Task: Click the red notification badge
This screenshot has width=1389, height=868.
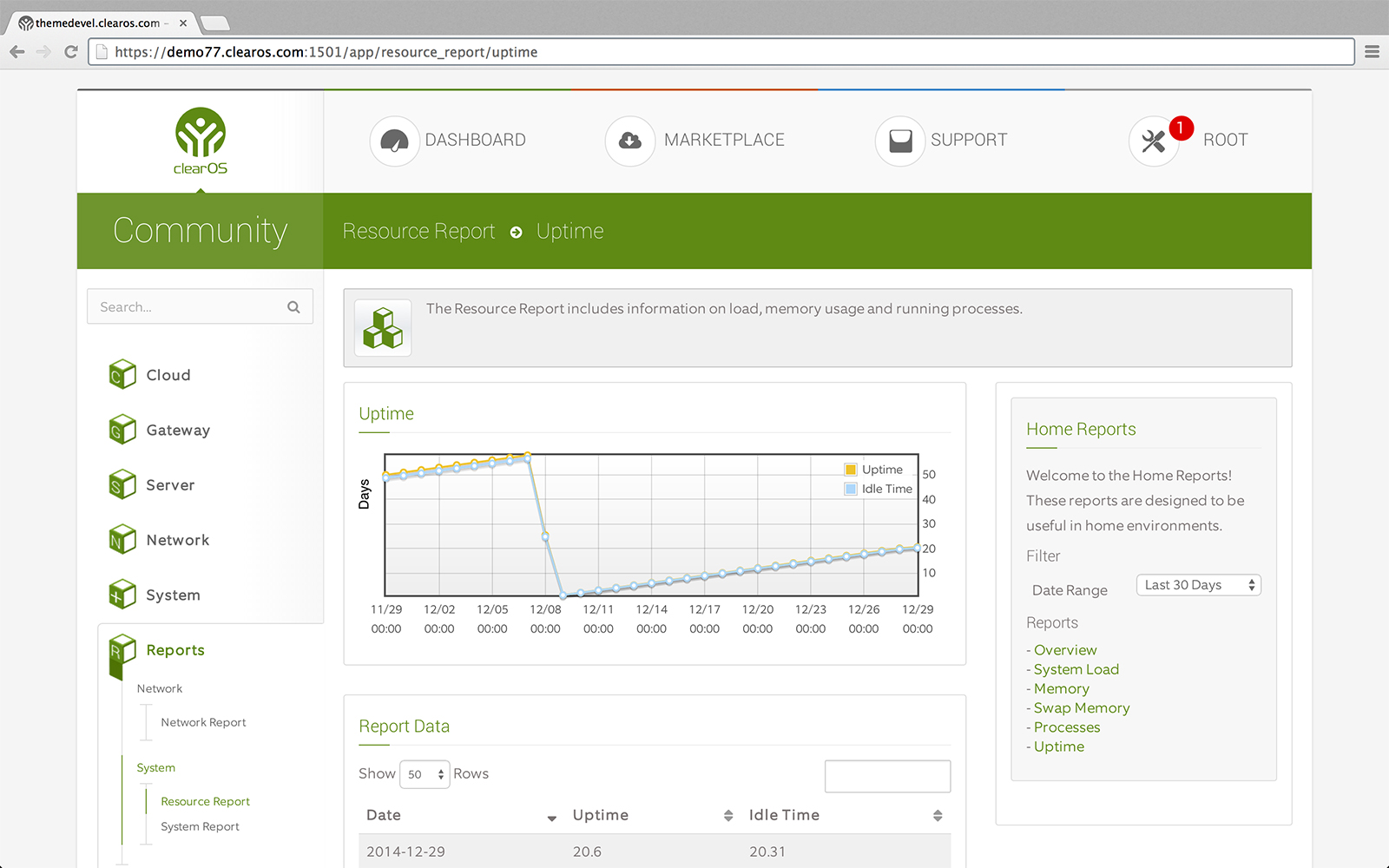Action: tap(1181, 128)
